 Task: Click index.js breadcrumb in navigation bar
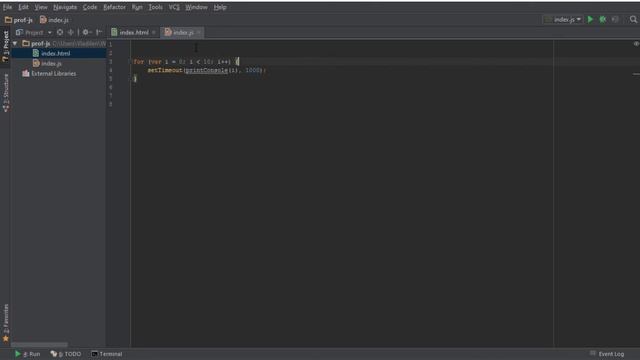pyautogui.click(x=54, y=20)
